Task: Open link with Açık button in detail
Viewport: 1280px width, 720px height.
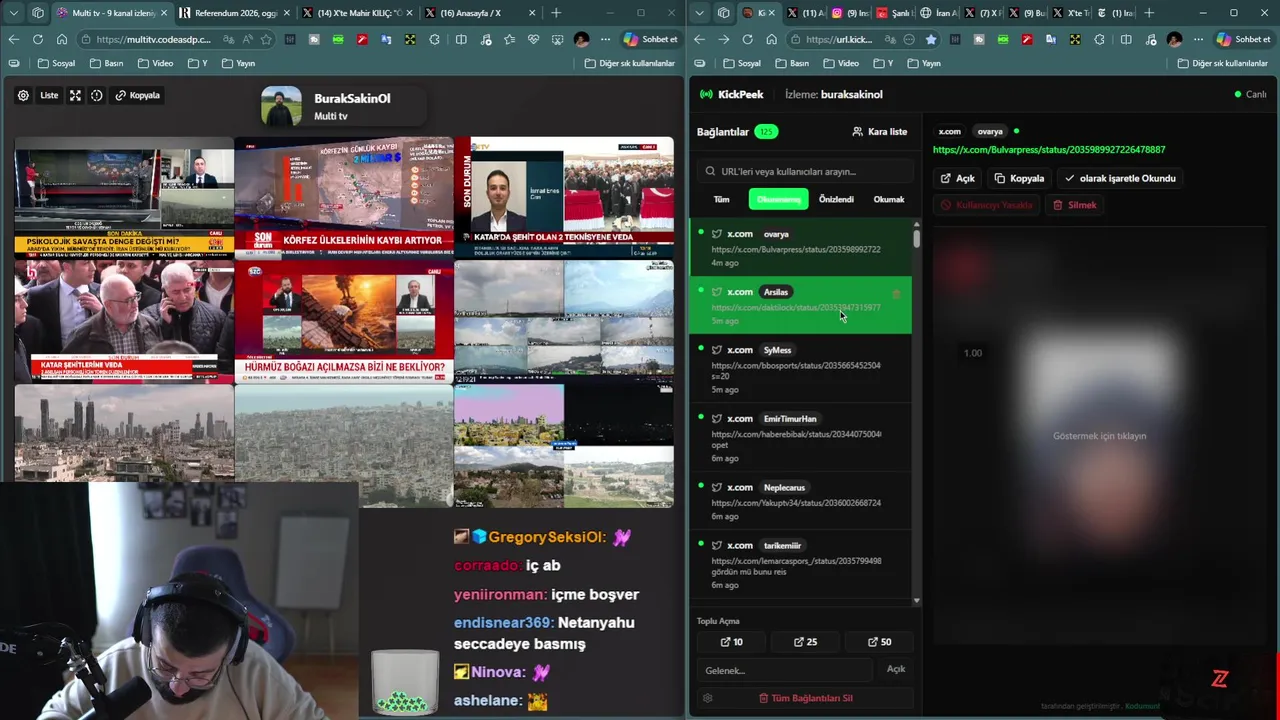Action: point(957,178)
